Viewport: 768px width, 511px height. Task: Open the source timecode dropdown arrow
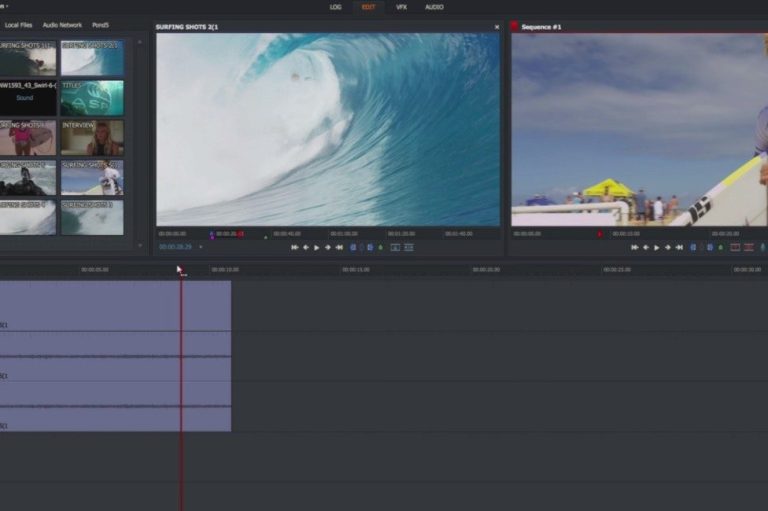tap(201, 247)
